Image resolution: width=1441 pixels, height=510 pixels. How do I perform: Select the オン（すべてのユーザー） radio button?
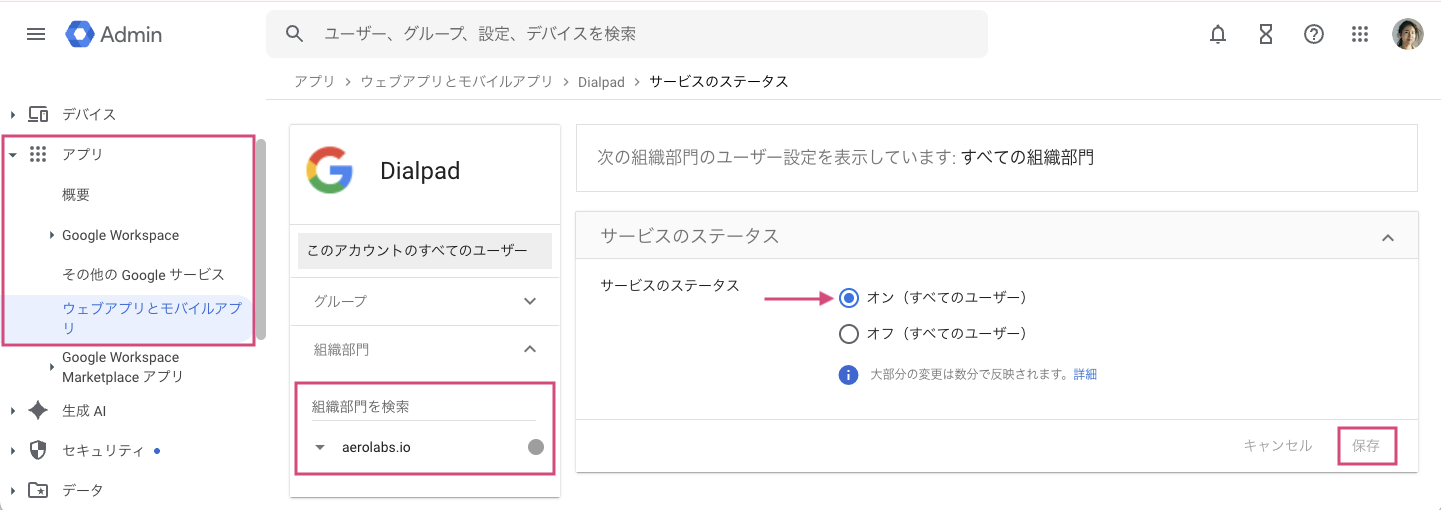pos(849,298)
